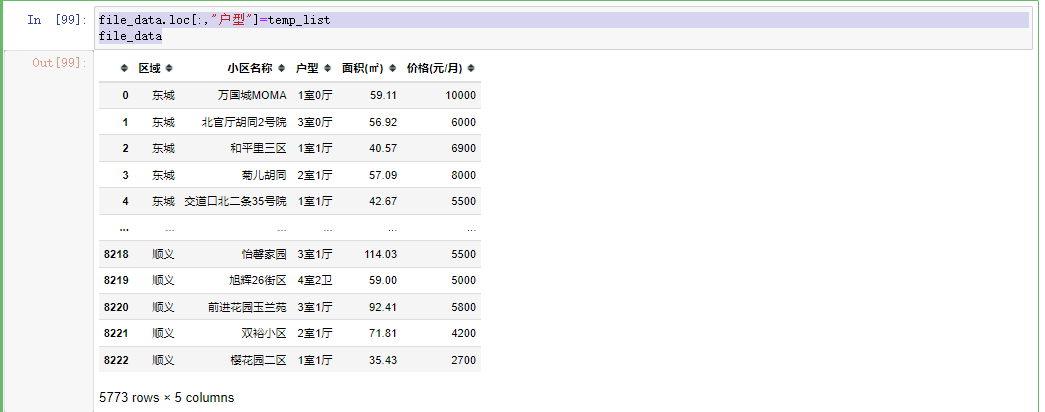Select cell 前进花园玉兰苑
Viewport: 1045px width, 412px height.
pyautogui.click(x=247, y=307)
